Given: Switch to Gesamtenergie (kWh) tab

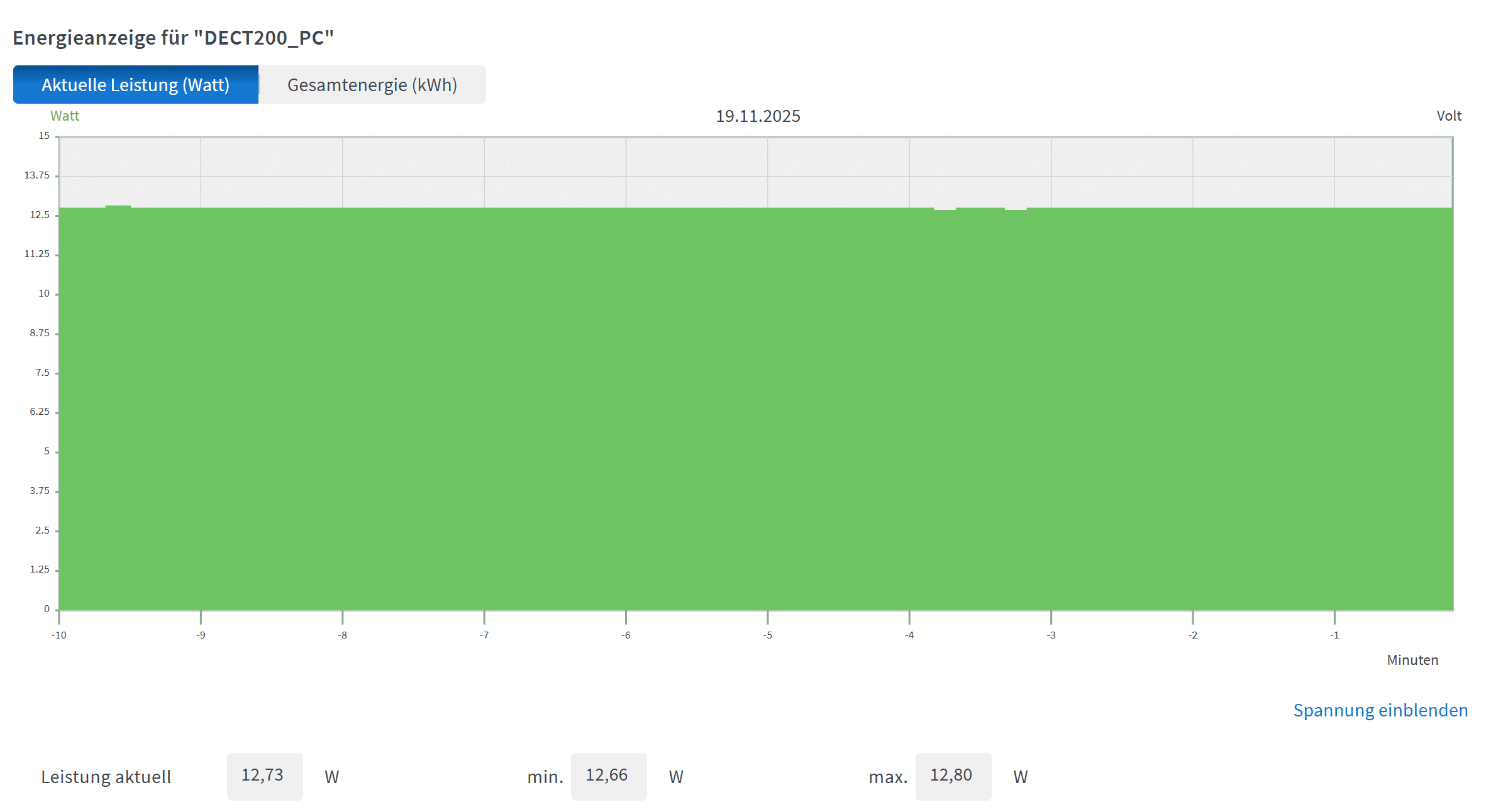Looking at the screenshot, I should [x=372, y=85].
